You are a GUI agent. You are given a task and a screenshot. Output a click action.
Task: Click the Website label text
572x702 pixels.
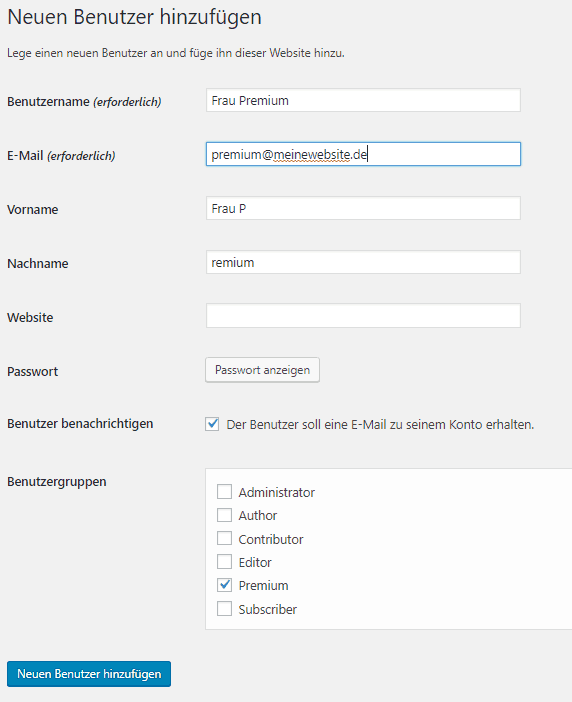(x=30, y=317)
